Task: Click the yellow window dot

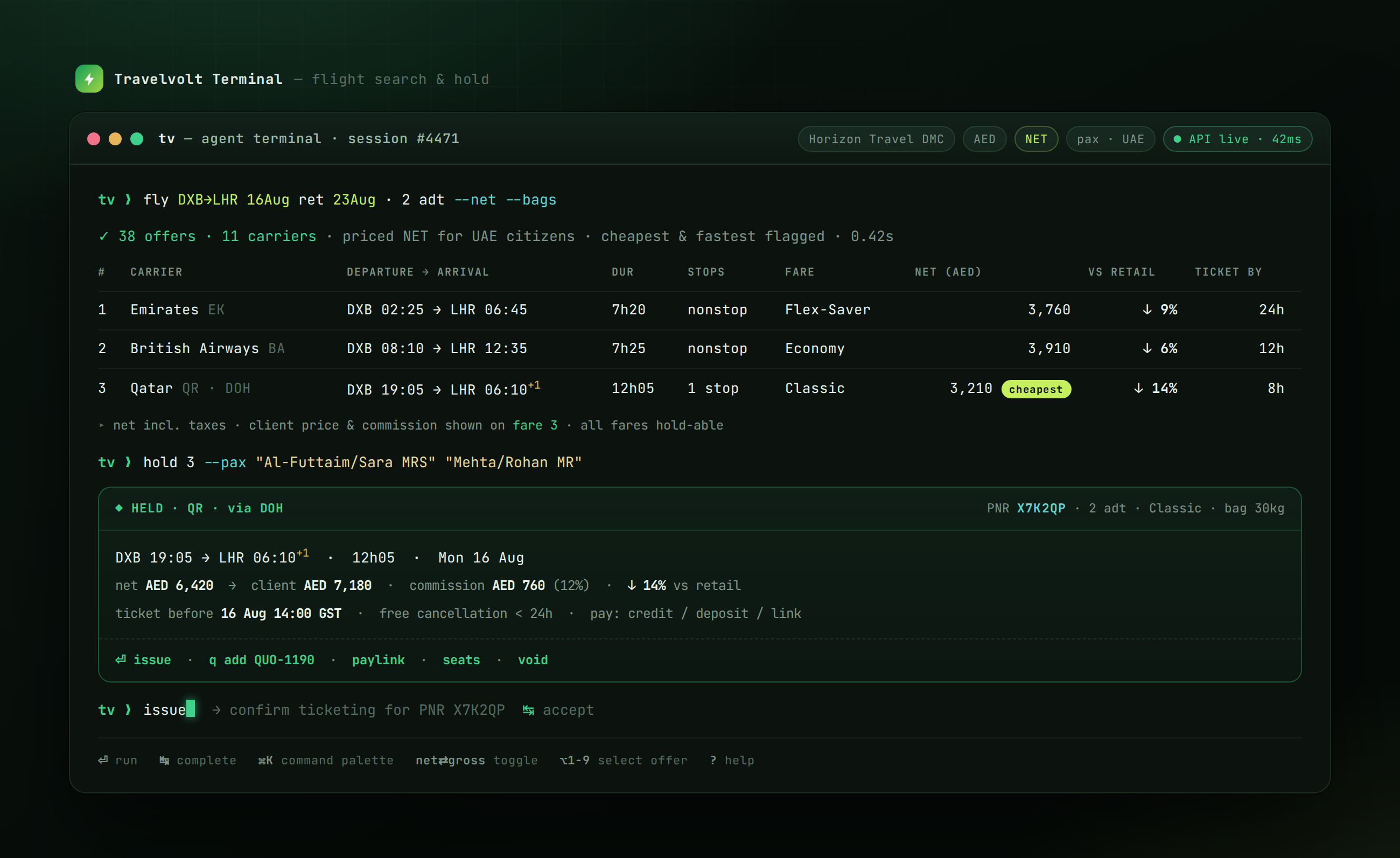Action: [115, 139]
